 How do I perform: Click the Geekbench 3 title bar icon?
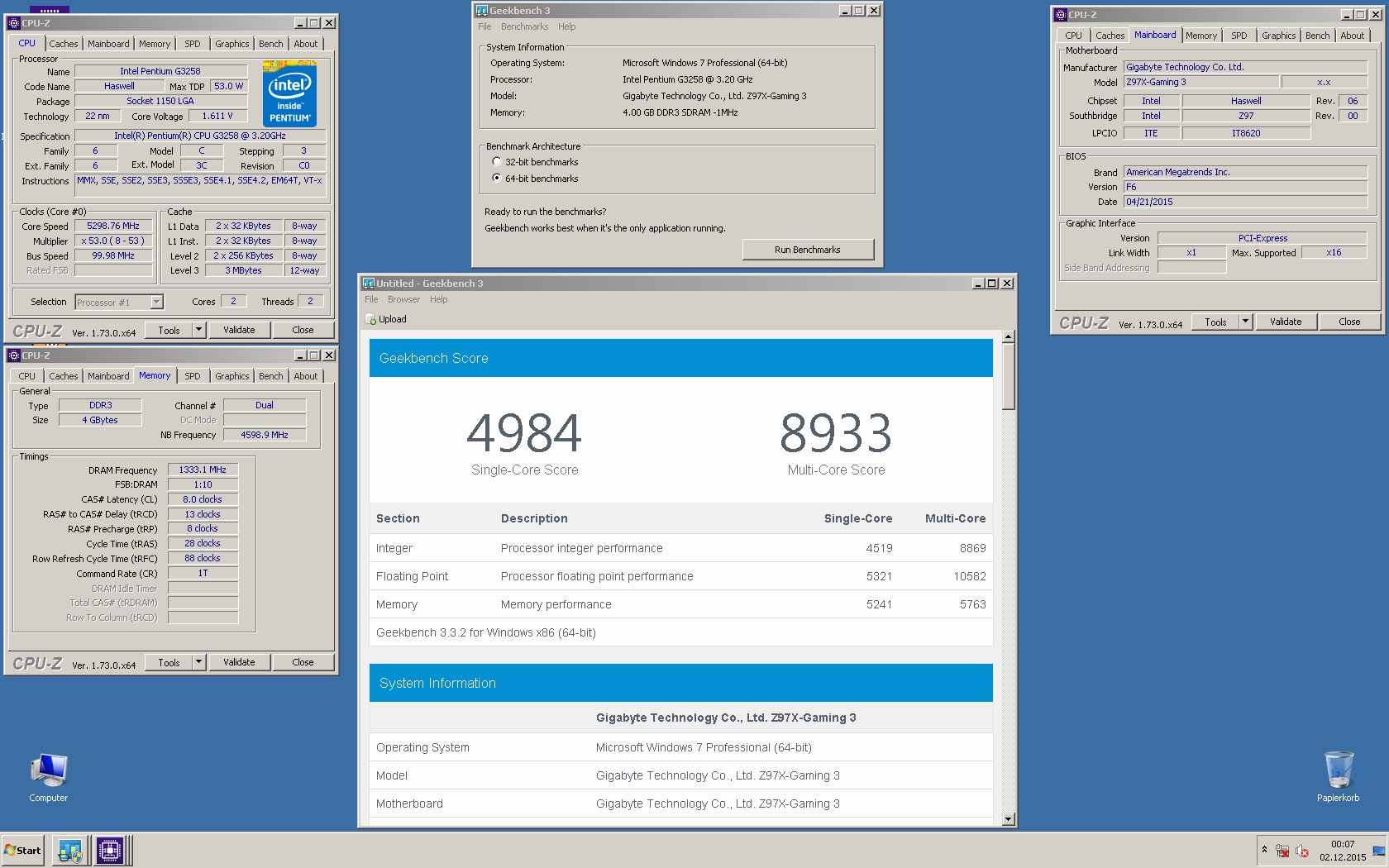[482, 11]
